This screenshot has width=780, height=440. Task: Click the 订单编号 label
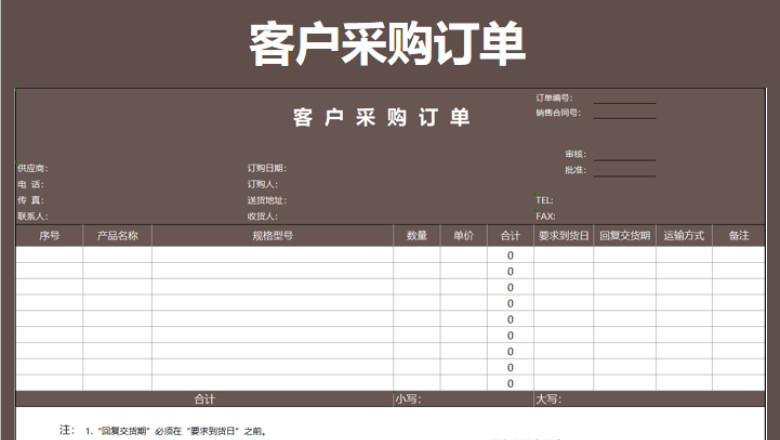[554, 98]
